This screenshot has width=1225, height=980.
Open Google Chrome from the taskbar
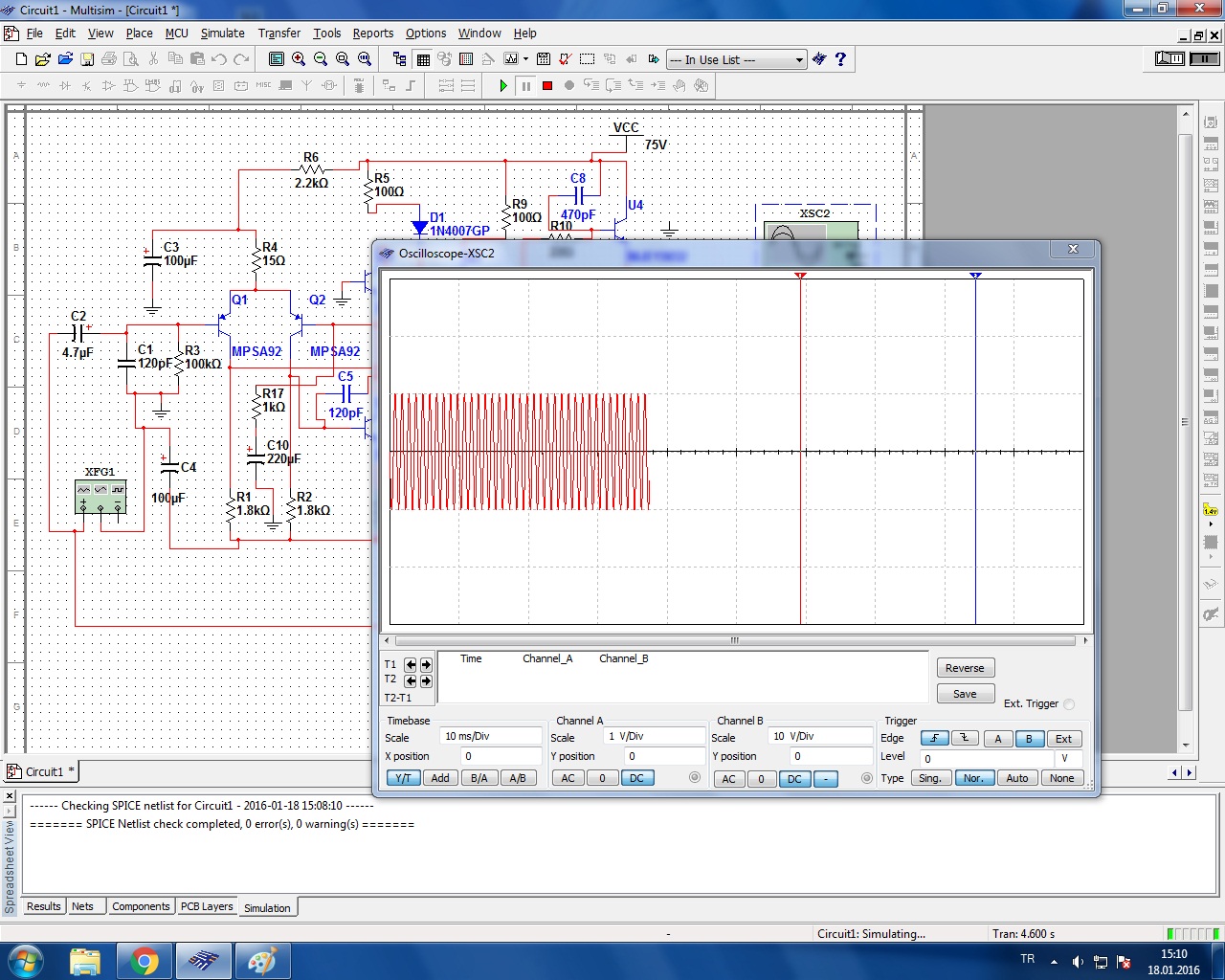coord(145,961)
